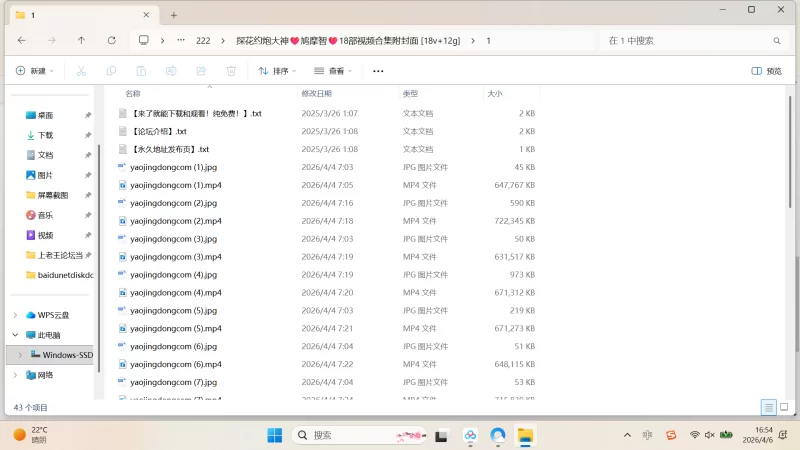The width and height of the screenshot is (800, 450).
Task: Click the 在 1 中搜索 search box
Action: [x=690, y=40]
